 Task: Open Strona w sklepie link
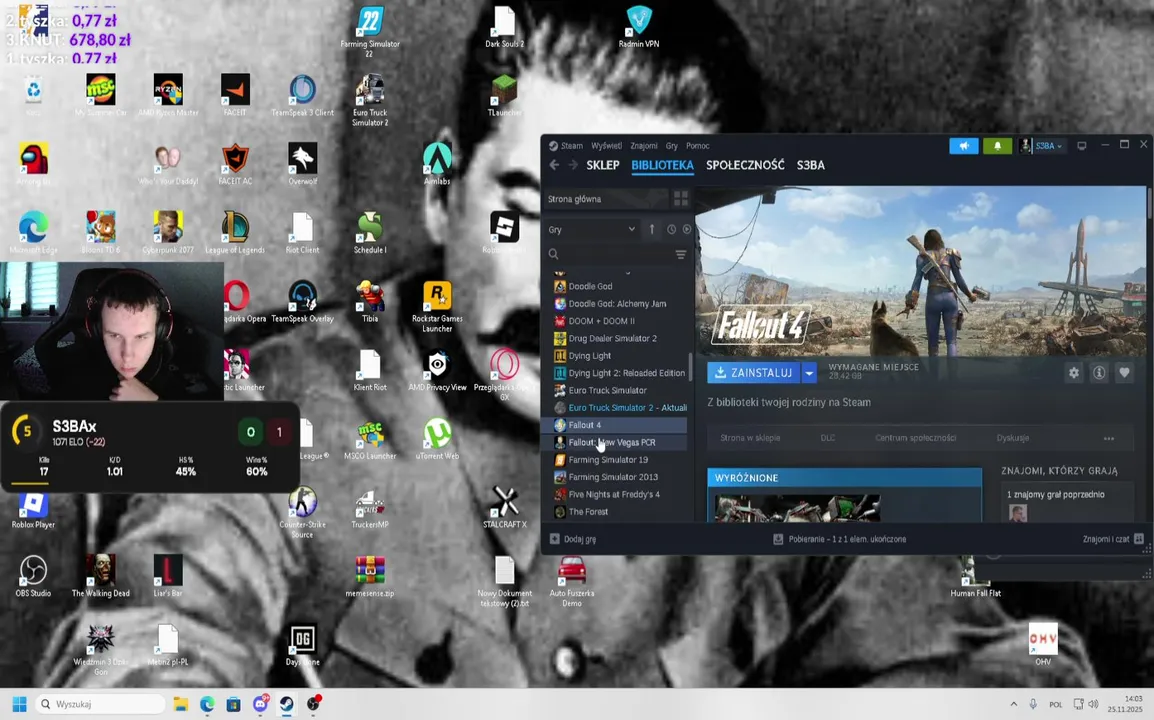click(x=750, y=438)
